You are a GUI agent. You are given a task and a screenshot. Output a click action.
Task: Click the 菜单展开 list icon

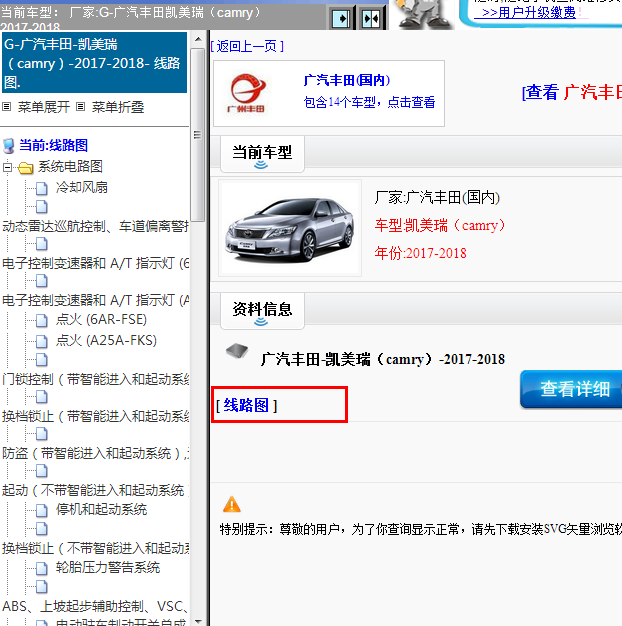(x=7, y=107)
